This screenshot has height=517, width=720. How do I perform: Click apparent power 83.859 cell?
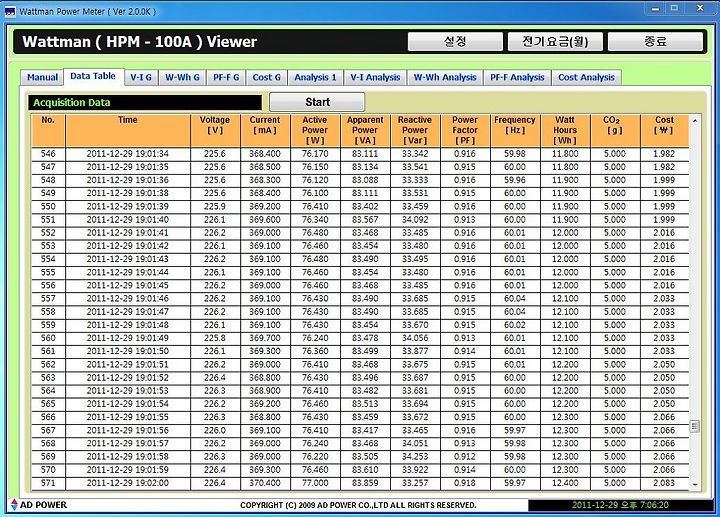365,483
